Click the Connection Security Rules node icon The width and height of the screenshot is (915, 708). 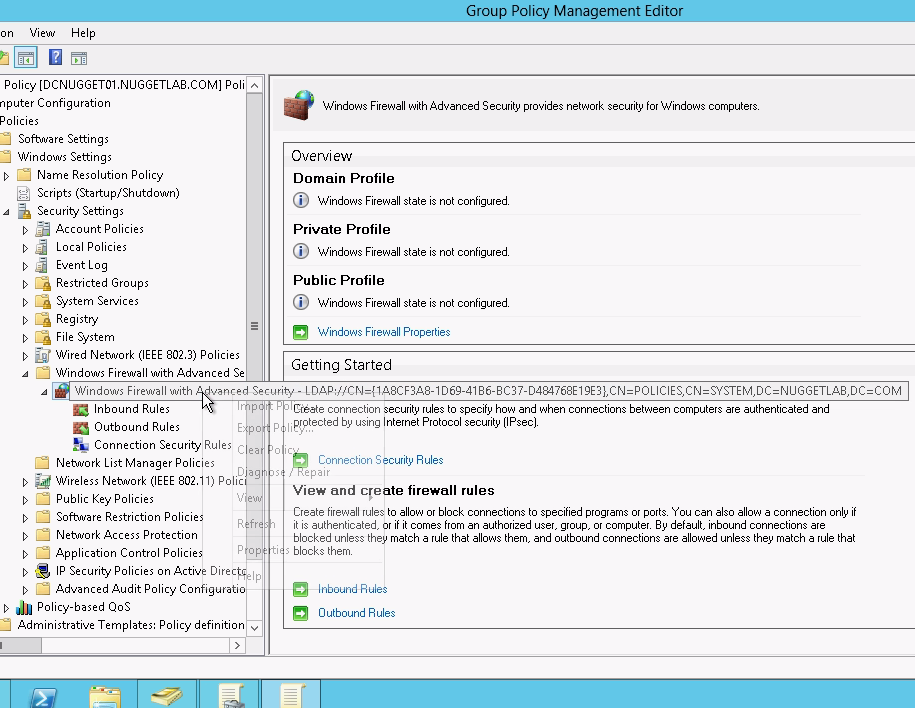[x=80, y=445]
